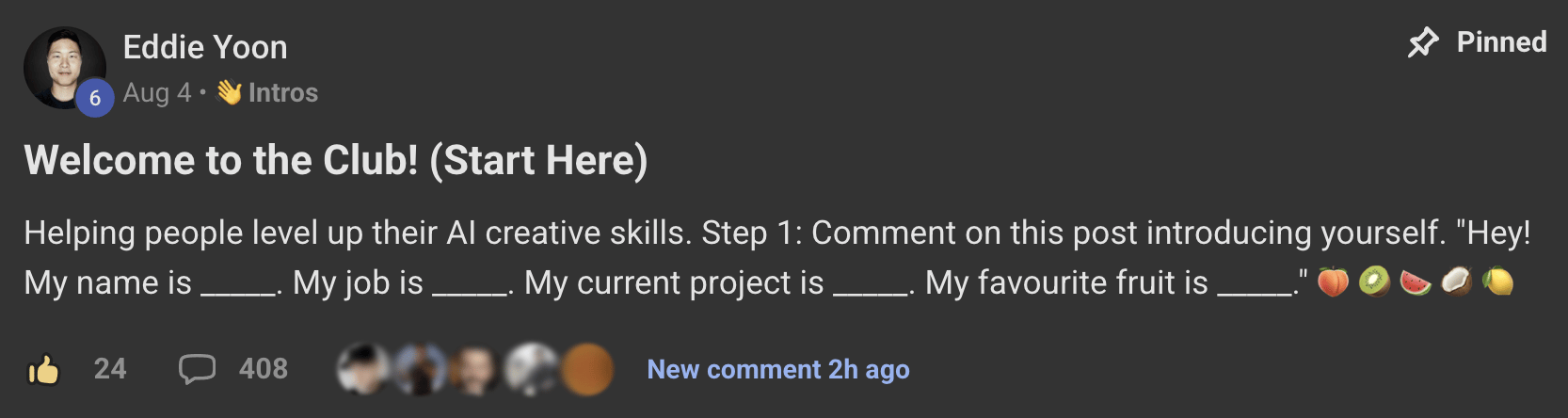The width and height of the screenshot is (1568, 418).
Task: Open Eddie Yoon's profile picture
Action: click(x=62, y=66)
